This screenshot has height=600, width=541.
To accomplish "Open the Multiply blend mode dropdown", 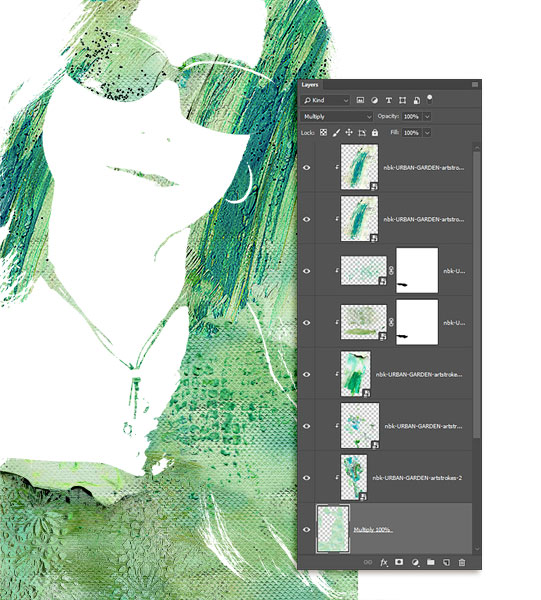I will coord(337,116).
